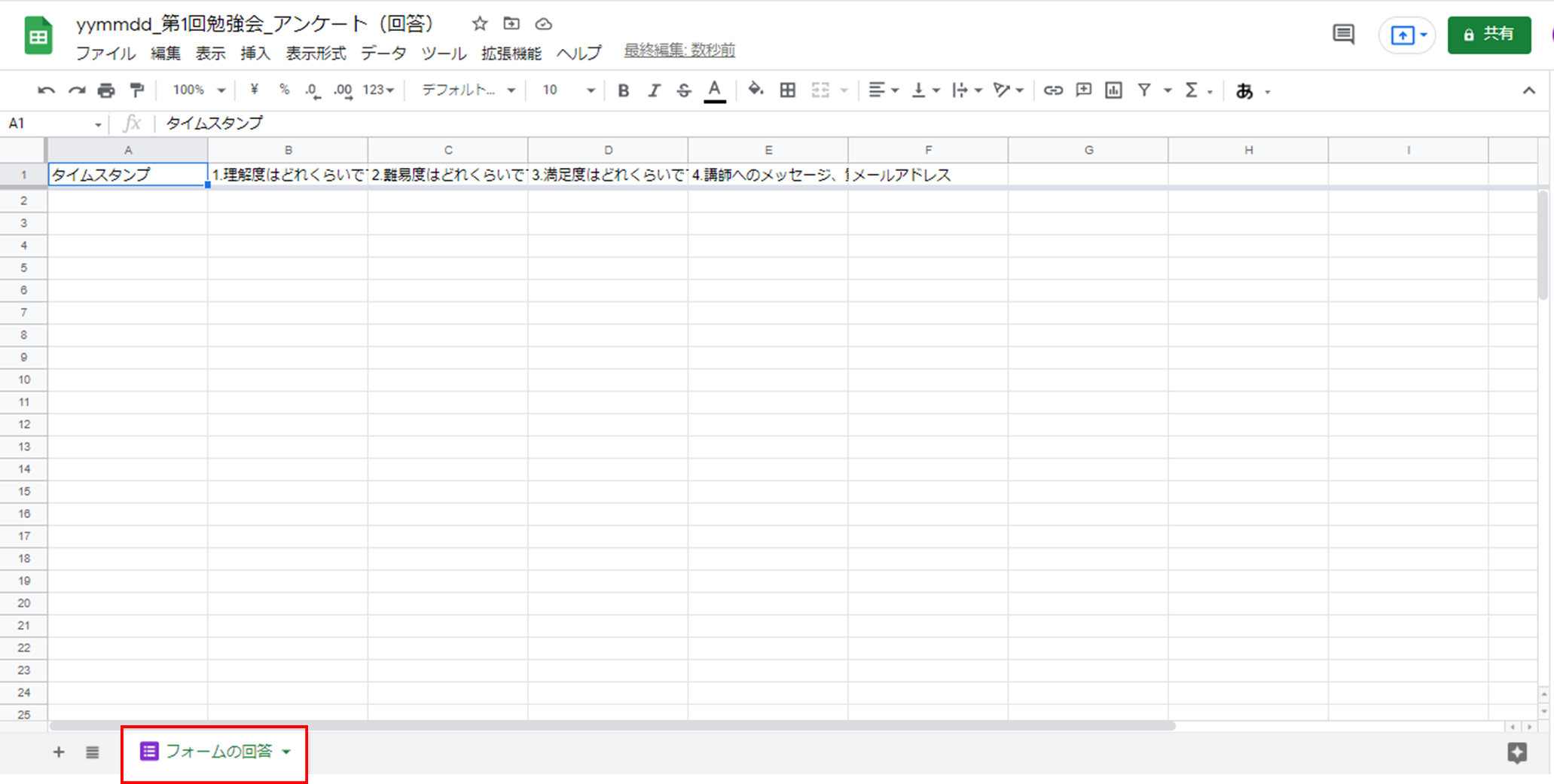Open the 挿入 menu
1554x784 pixels.
pyautogui.click(x=255, y=53)
